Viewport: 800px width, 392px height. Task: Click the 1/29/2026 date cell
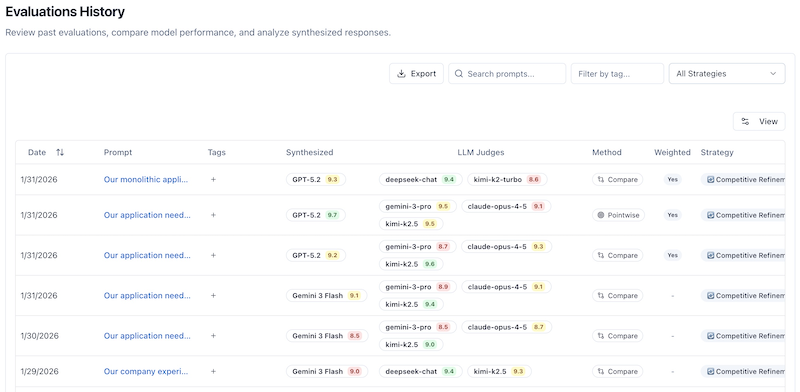(x=39, y=371)
